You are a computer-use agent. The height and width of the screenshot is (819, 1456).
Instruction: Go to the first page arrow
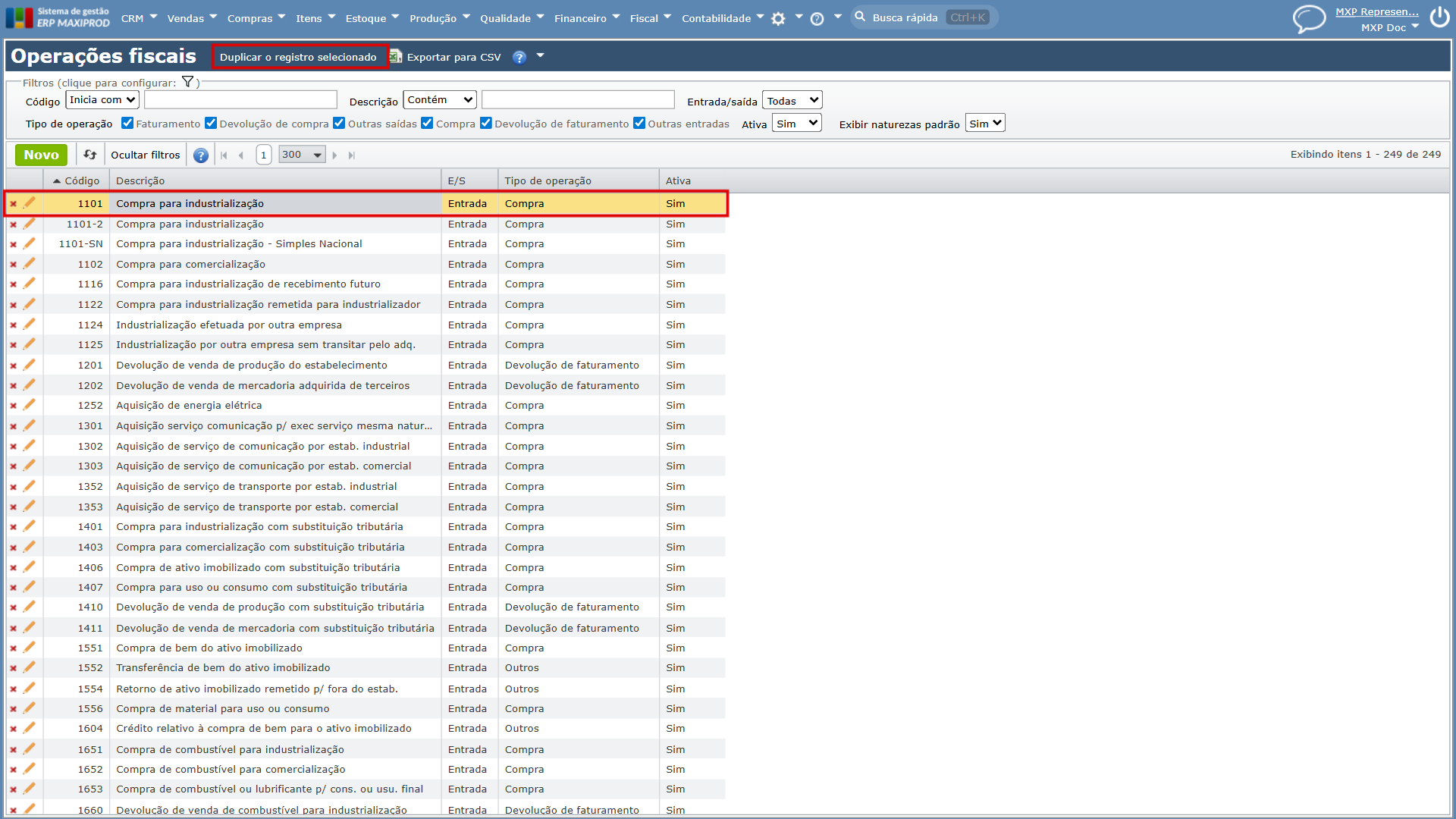pyautogui.click(x=224, y=155)
